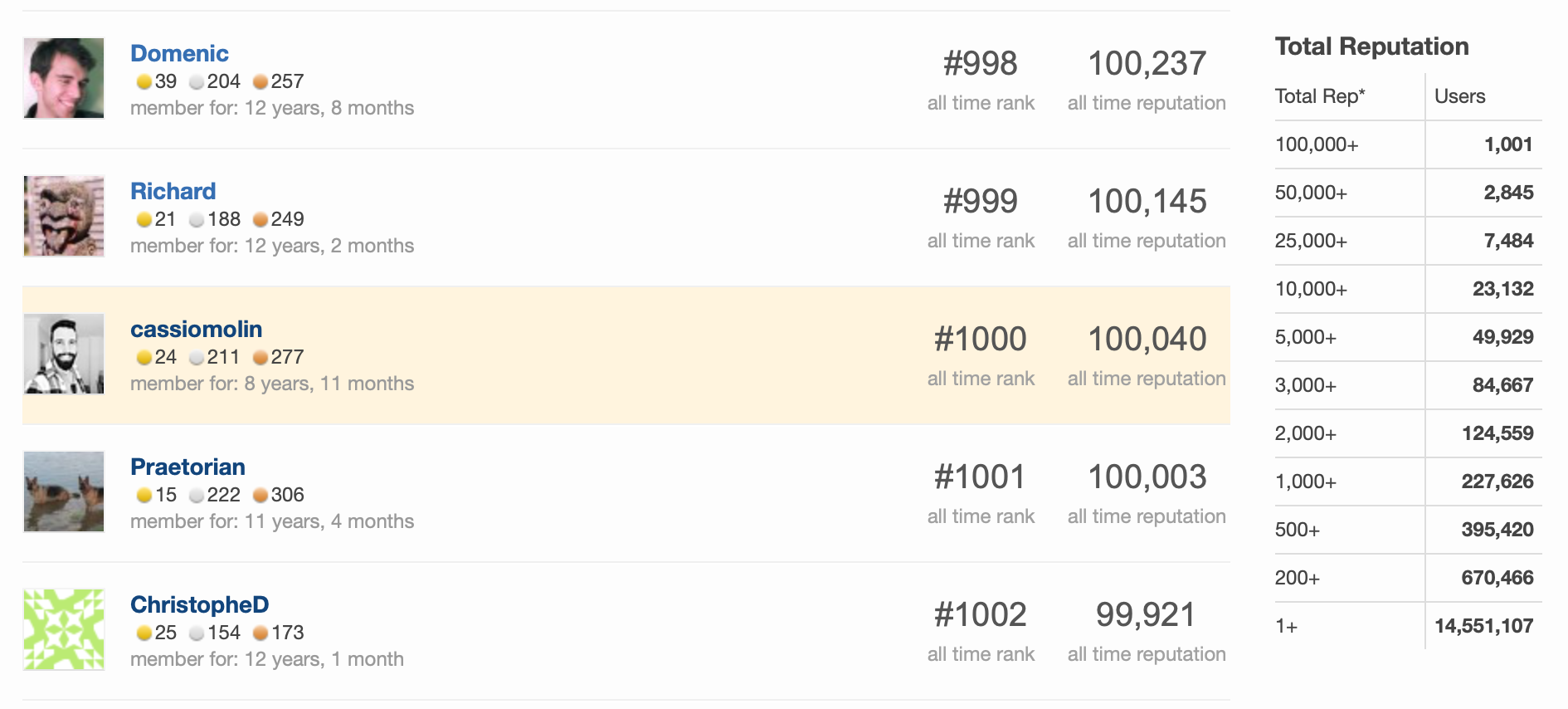1568x709 pixels.
Task: Open the ChristopheD username link
Action: click(x=199, y=604)
